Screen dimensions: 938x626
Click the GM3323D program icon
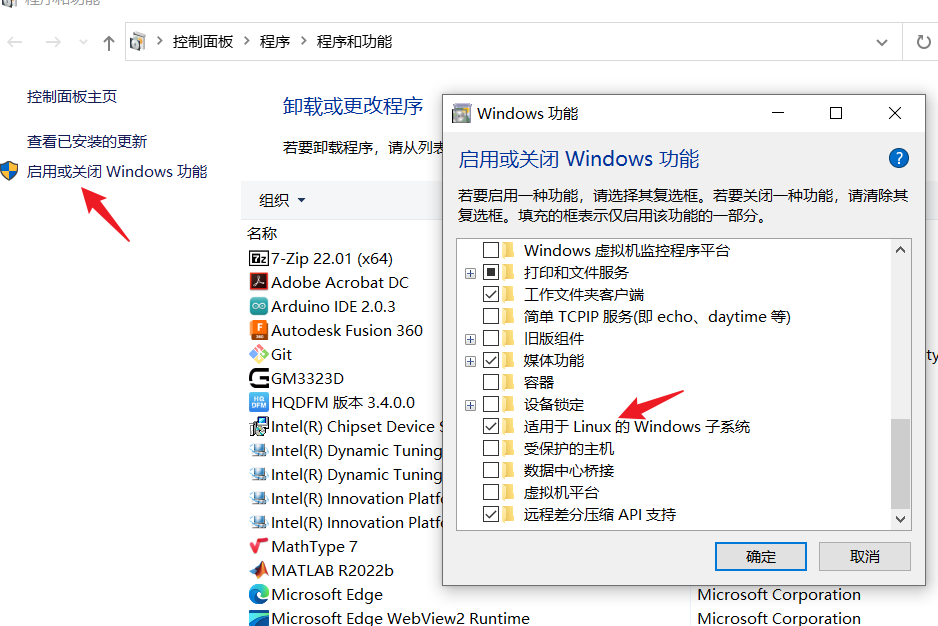[x=258, y=378]
